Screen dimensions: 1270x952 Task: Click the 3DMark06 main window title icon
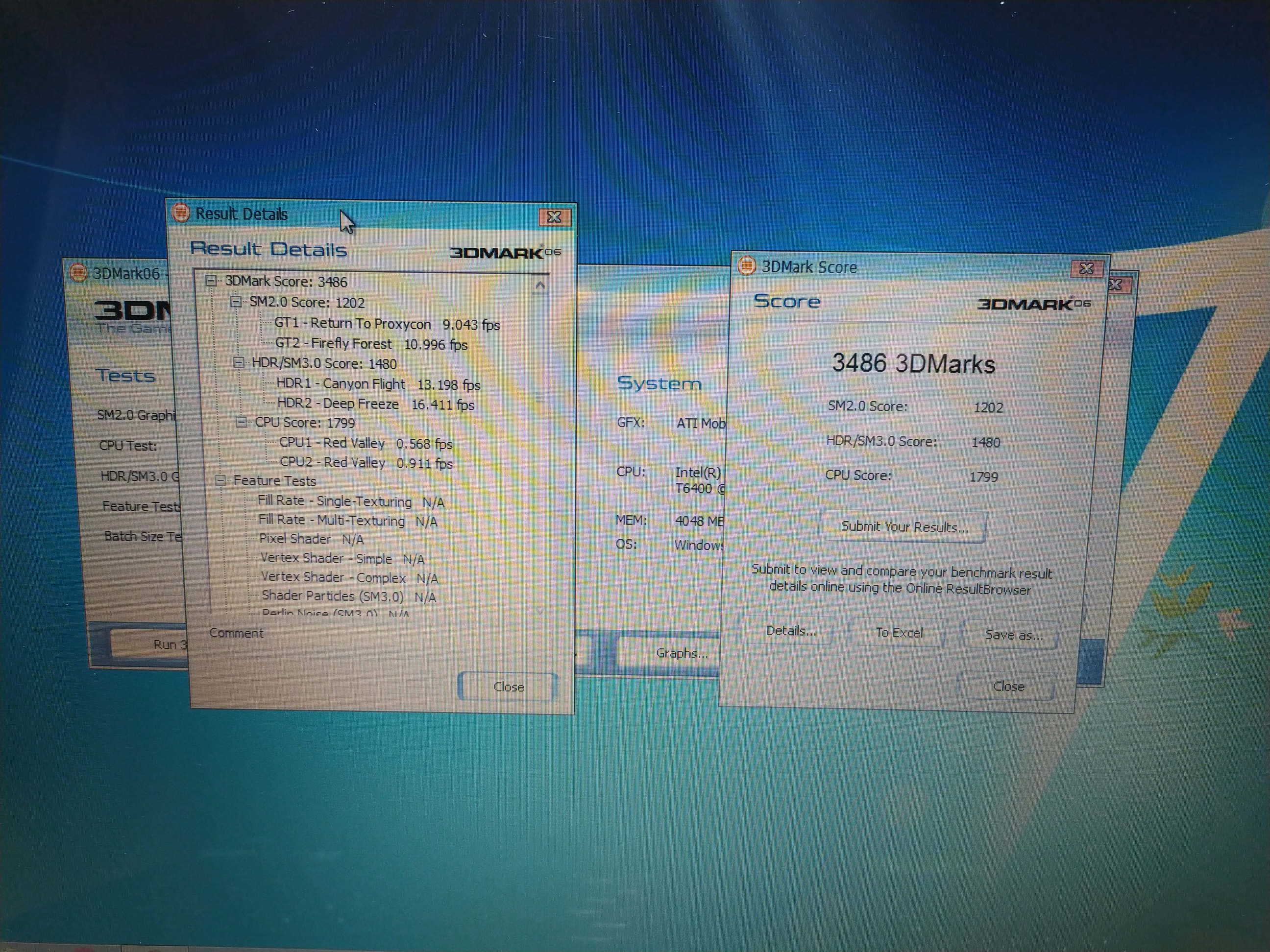tap(78, 273)
